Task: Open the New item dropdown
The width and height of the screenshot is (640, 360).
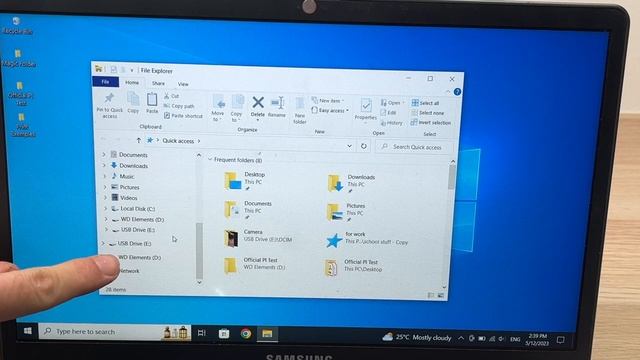Action: [x=328, y=100]
